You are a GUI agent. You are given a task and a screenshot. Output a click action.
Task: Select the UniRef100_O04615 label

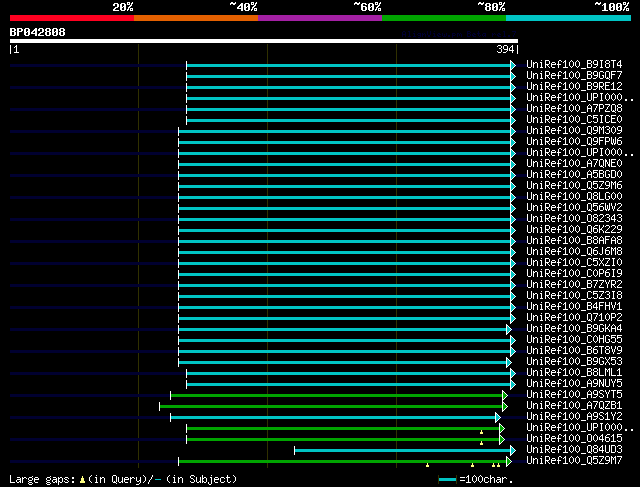tap(574, 439)
